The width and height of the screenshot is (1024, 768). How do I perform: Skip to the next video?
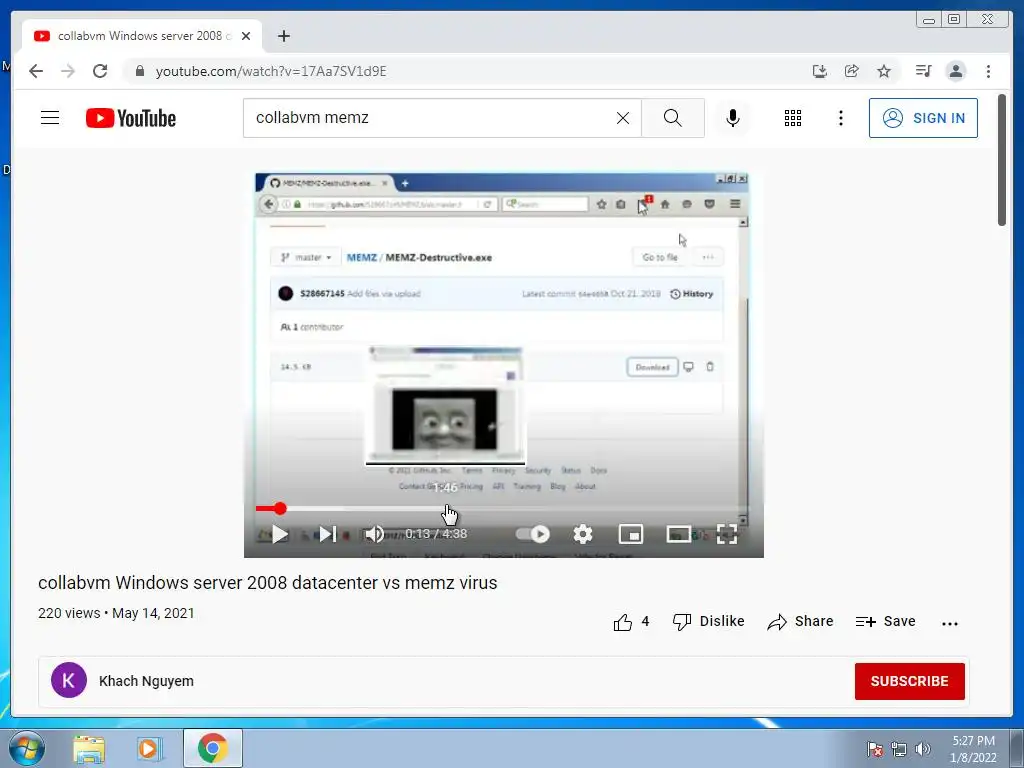click(327, 534)
